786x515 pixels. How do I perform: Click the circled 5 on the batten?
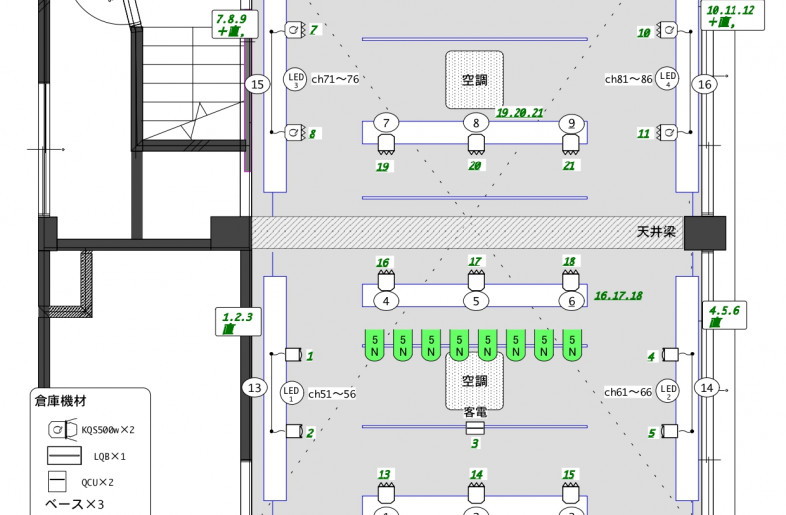pos(476,301)
